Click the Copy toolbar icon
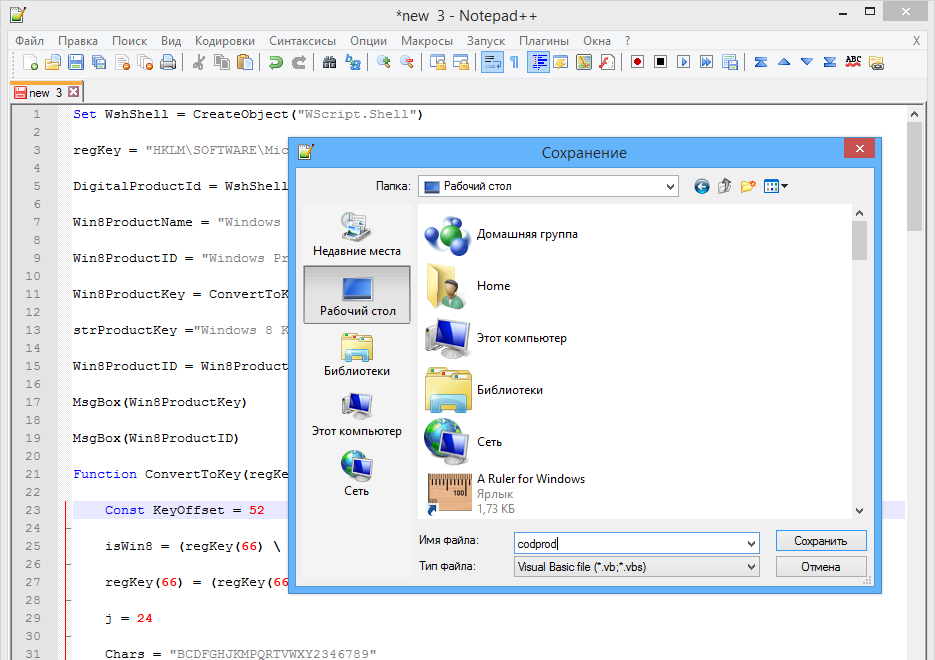 pyautogui.click(x=222, y=62)
